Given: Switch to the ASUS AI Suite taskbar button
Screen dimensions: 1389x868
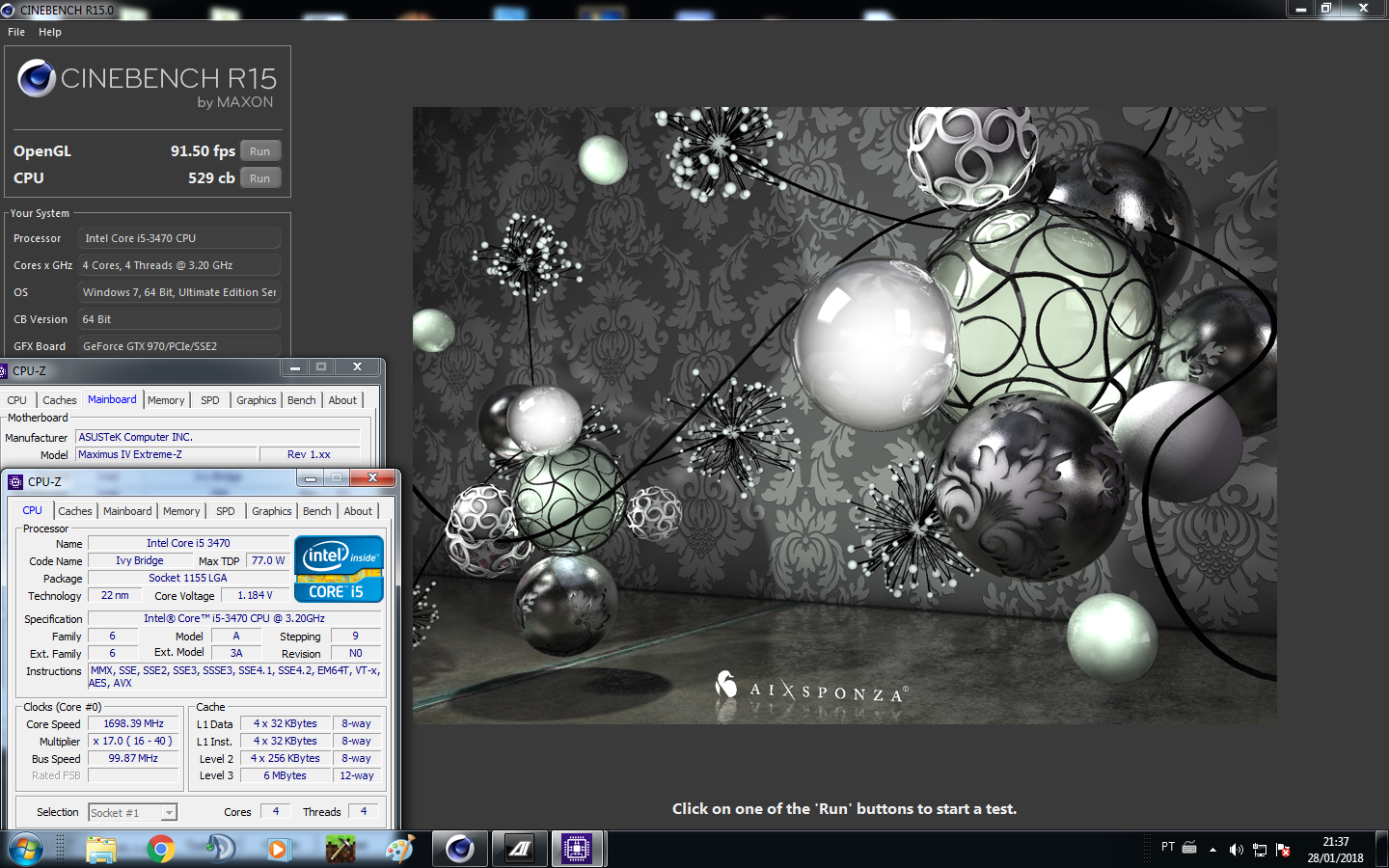Looking at the screenshot, I should [x=519, y=850].
